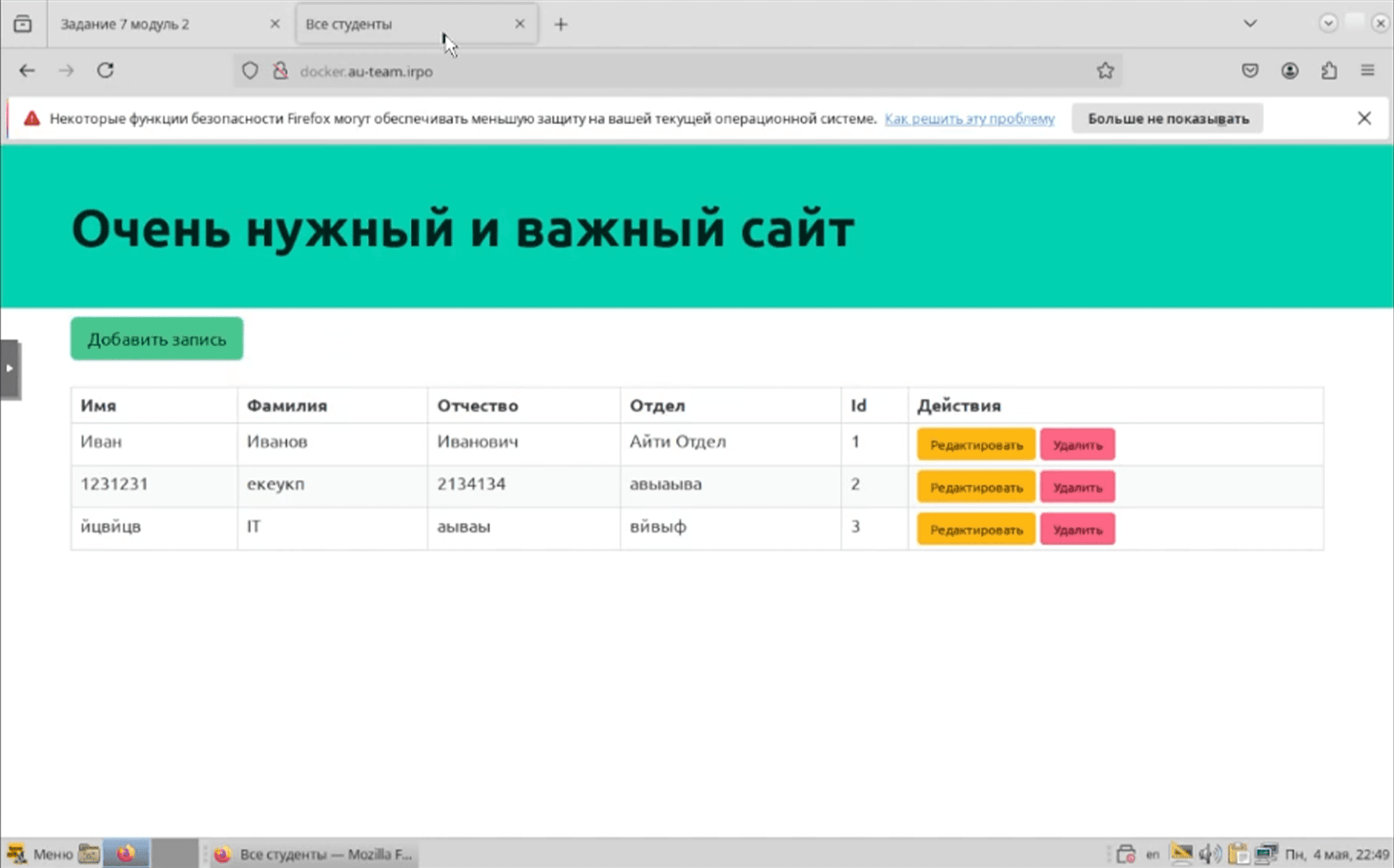Open a new tab with plus button
The image size is (1394, 868).
[x=561, y=25]
